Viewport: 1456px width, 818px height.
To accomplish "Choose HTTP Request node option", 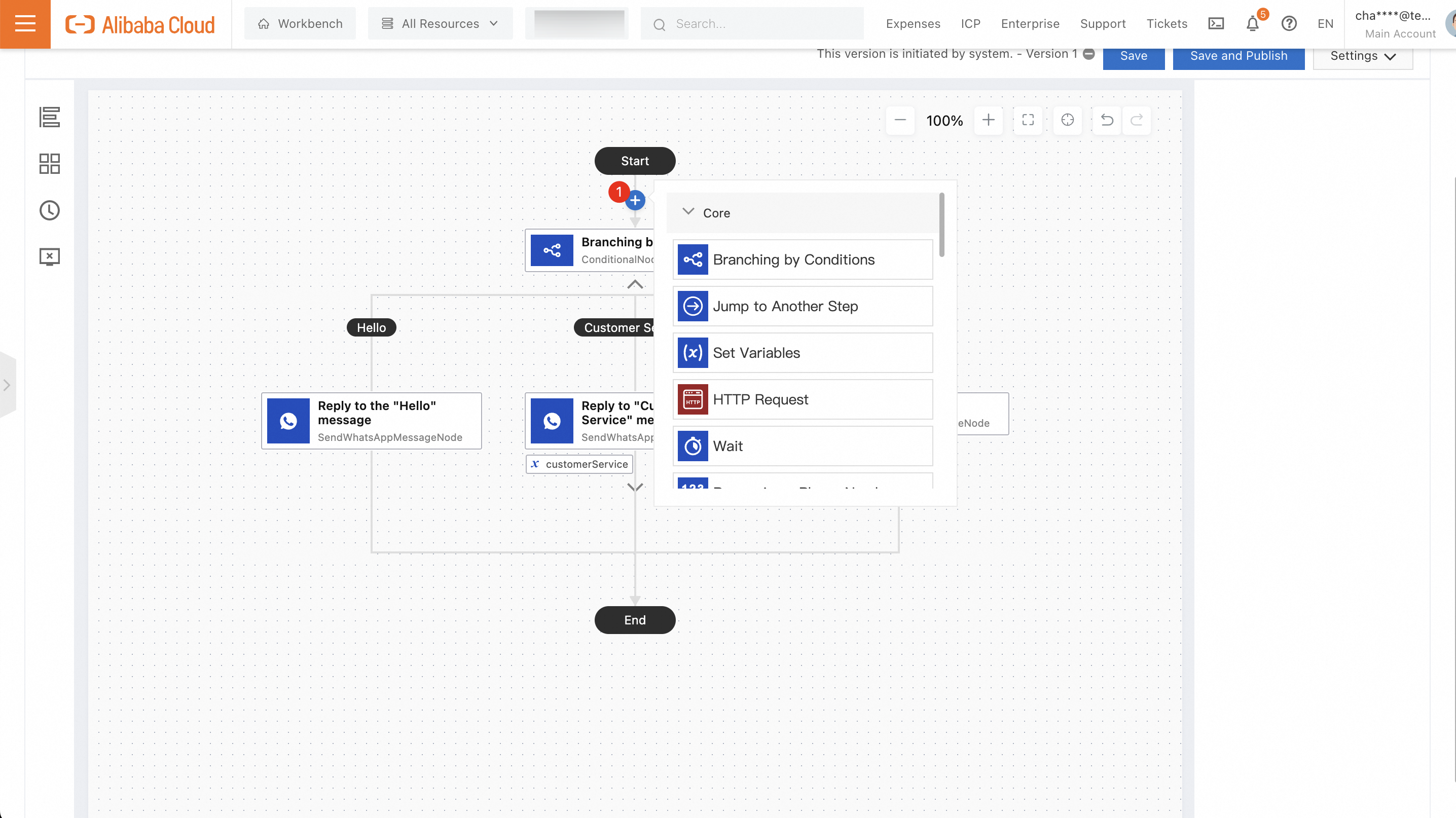I will point(802,399).
